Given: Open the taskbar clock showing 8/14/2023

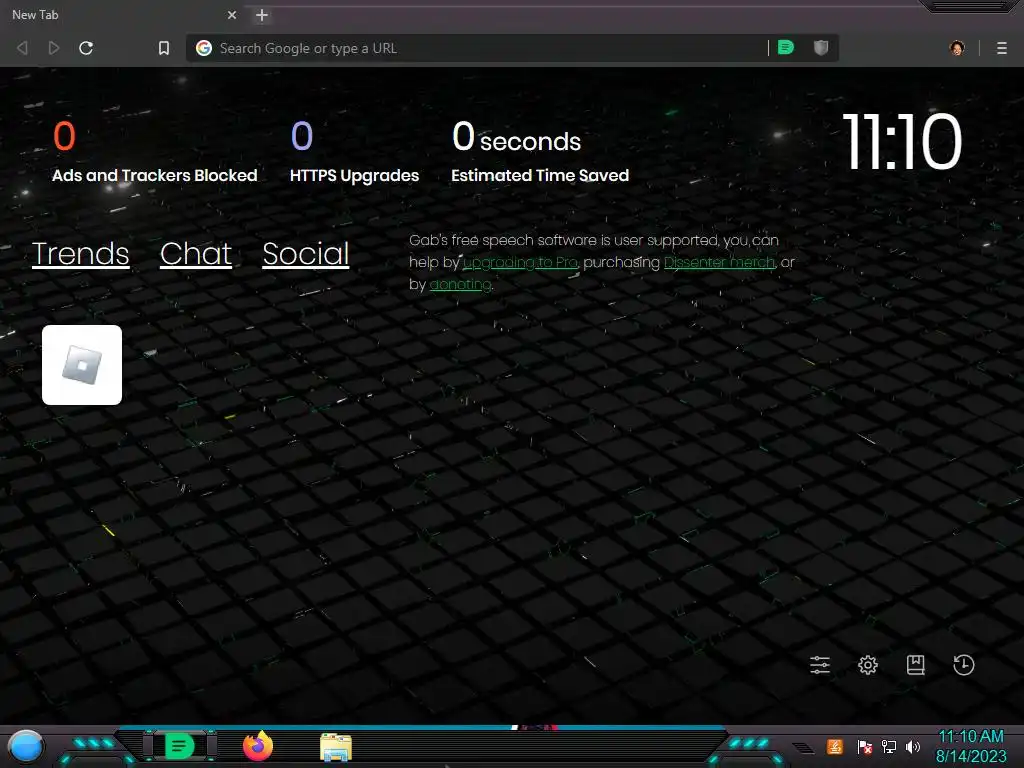Looking at the screenshot, I should tap(971, 746).
